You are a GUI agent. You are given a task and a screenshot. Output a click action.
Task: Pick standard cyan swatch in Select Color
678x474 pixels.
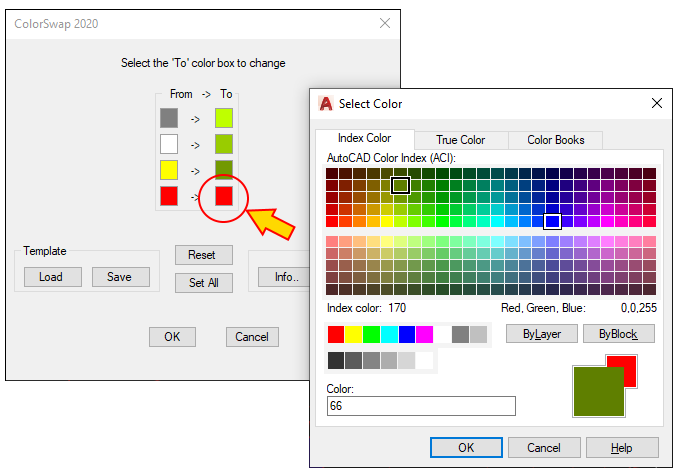point(389,335)
